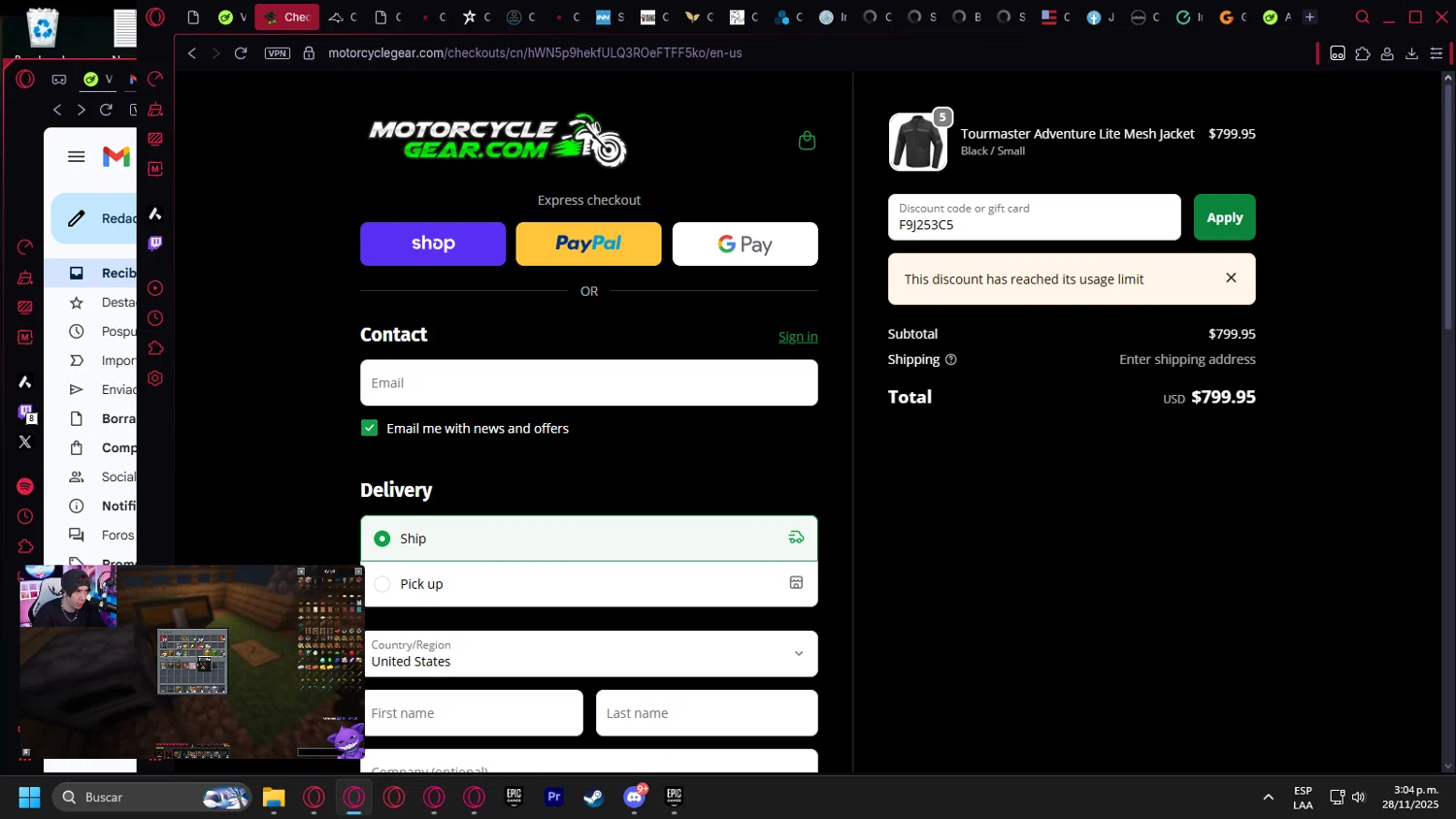The width and height of the screenshot is (1456, 819).
Task: Click the Sign in link
Action: [798, 337]
